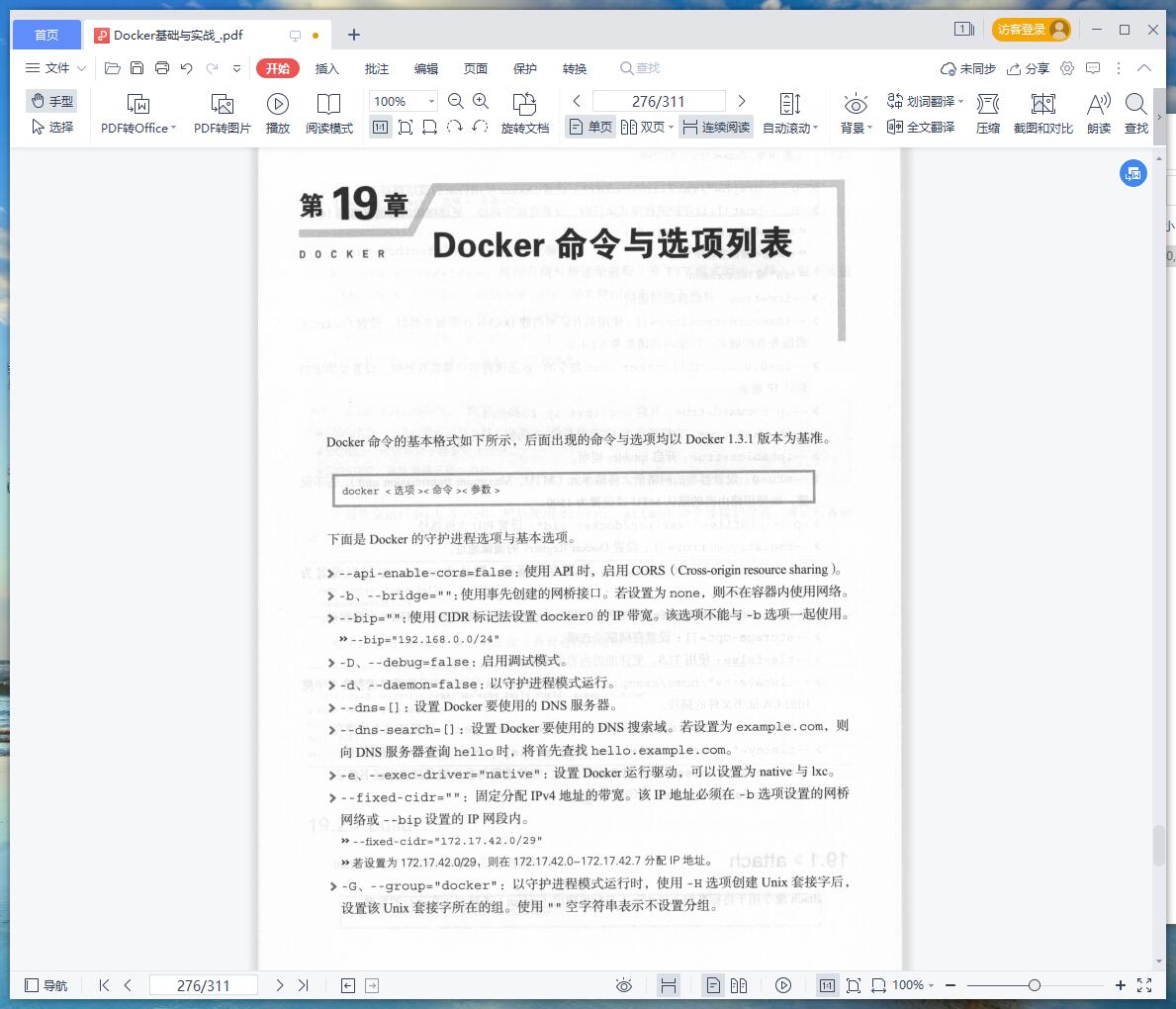Open the quick access toolbar dropdown
The height and width of the screenshot is (1009, 1176).
(237, 68)
